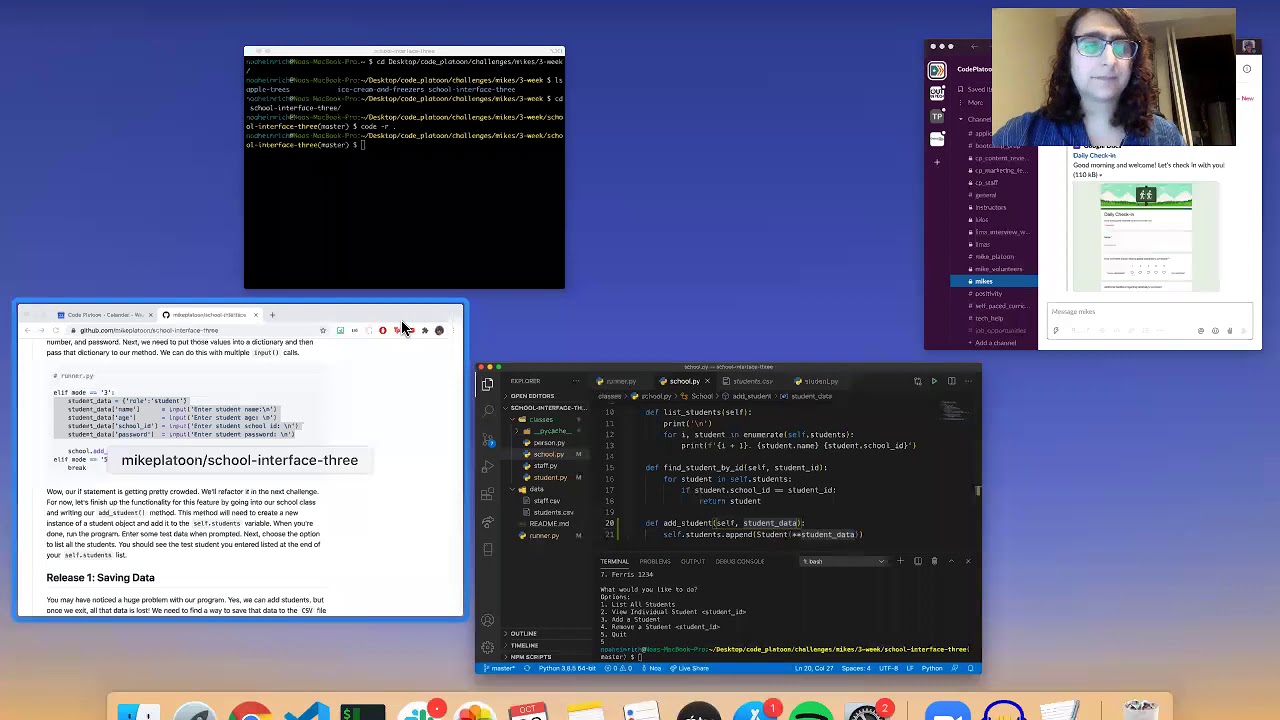Open the Daily Check-in form preview thumbnail
The image size is (1280, 720).
pyautogui.click(x=1146, y=236)
